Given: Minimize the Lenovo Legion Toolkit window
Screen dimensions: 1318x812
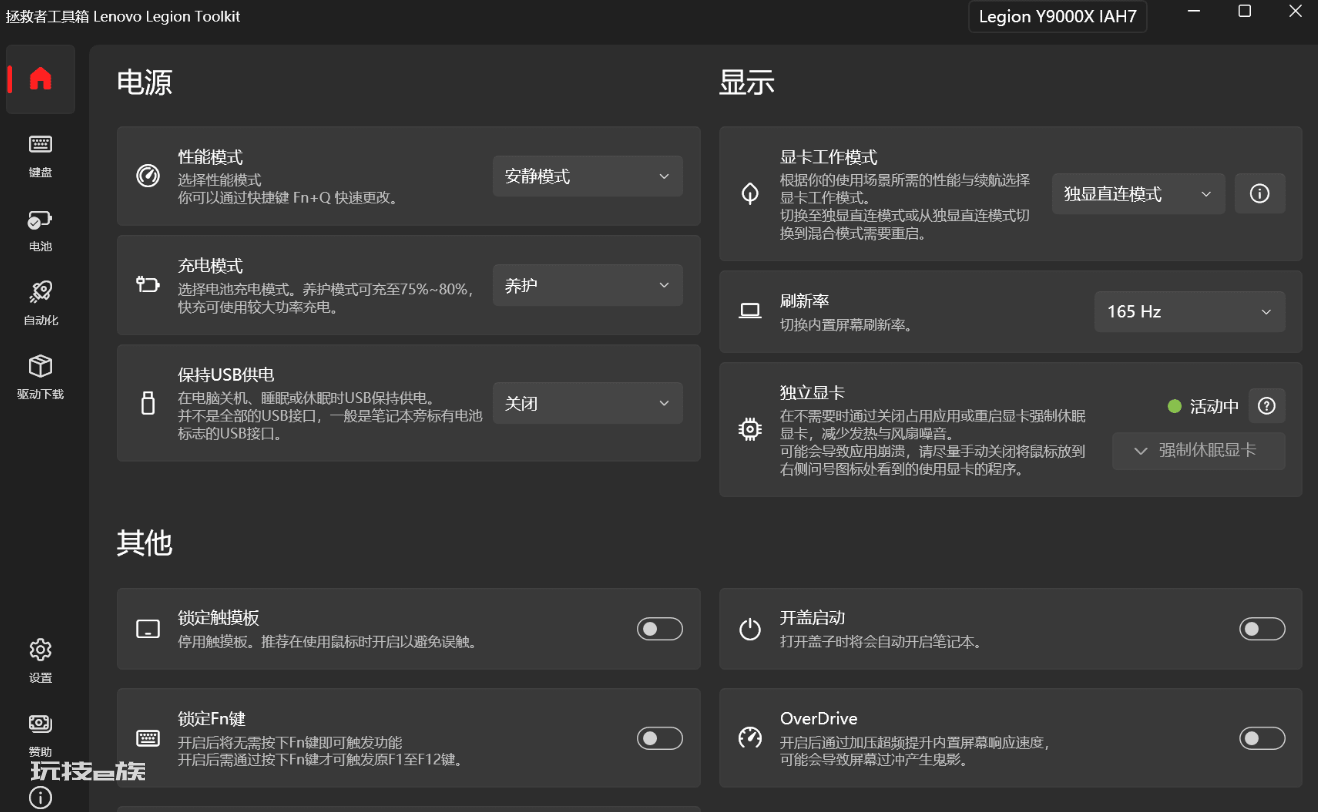Looking at the screenshot, I should [1195, 11].
